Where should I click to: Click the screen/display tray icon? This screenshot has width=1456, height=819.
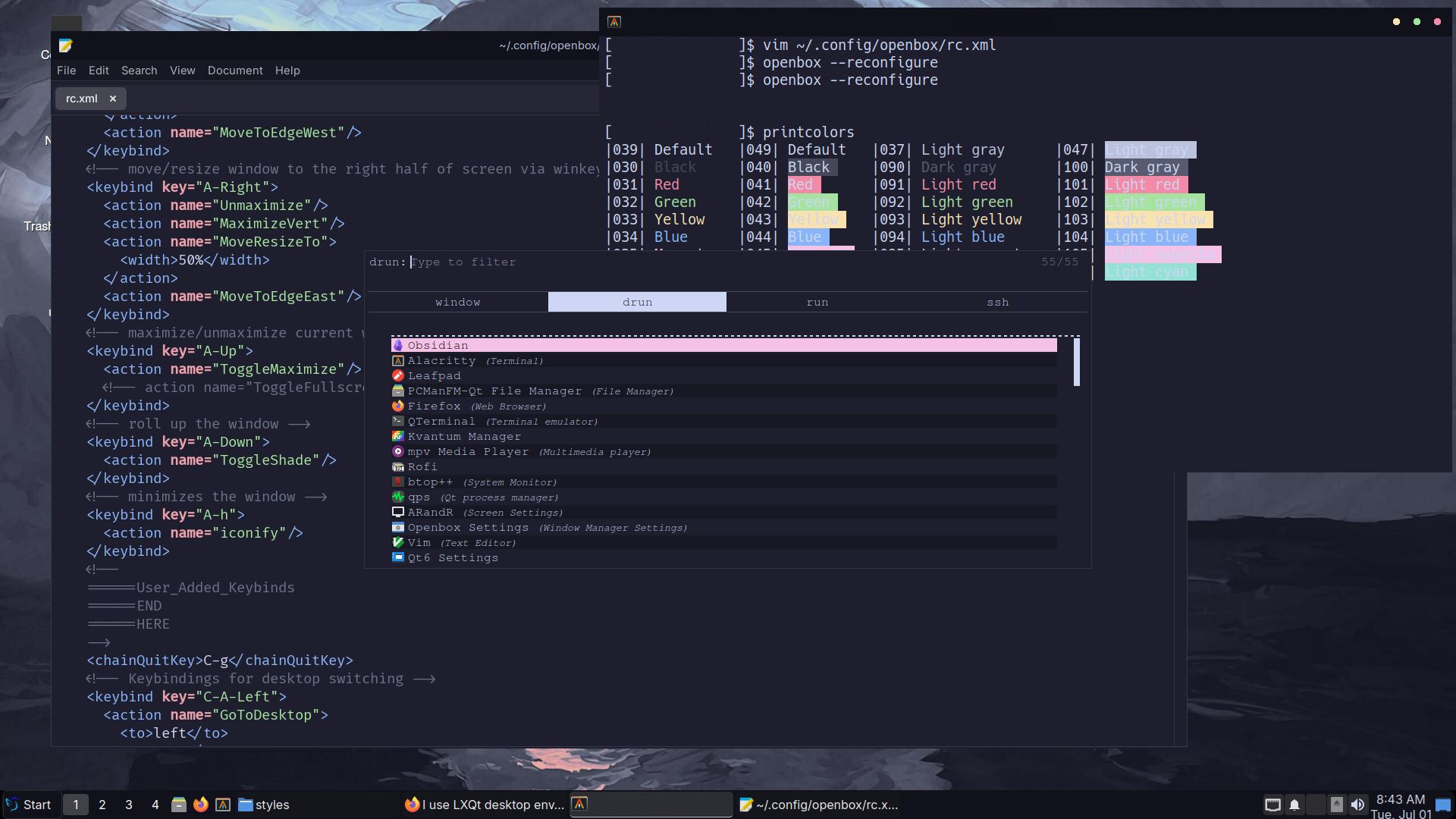[x=1273, y=805]
